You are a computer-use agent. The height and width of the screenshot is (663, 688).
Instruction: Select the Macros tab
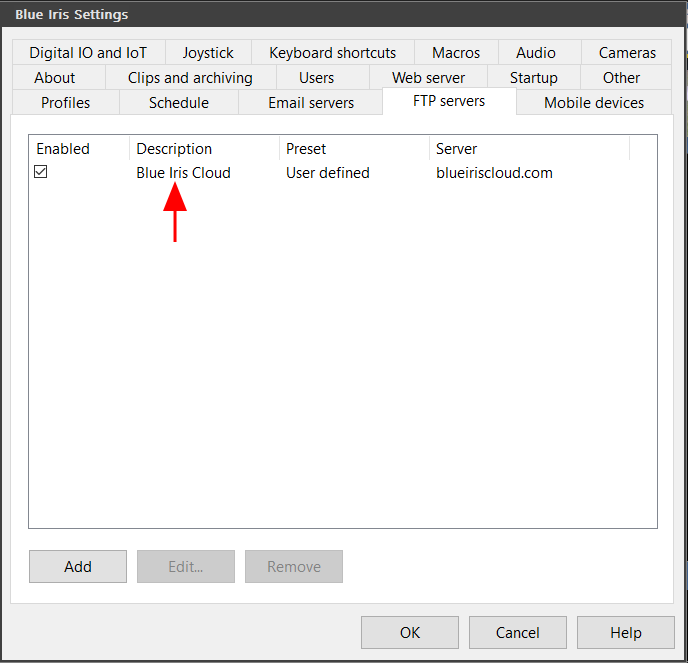click(x=456, y=52)
